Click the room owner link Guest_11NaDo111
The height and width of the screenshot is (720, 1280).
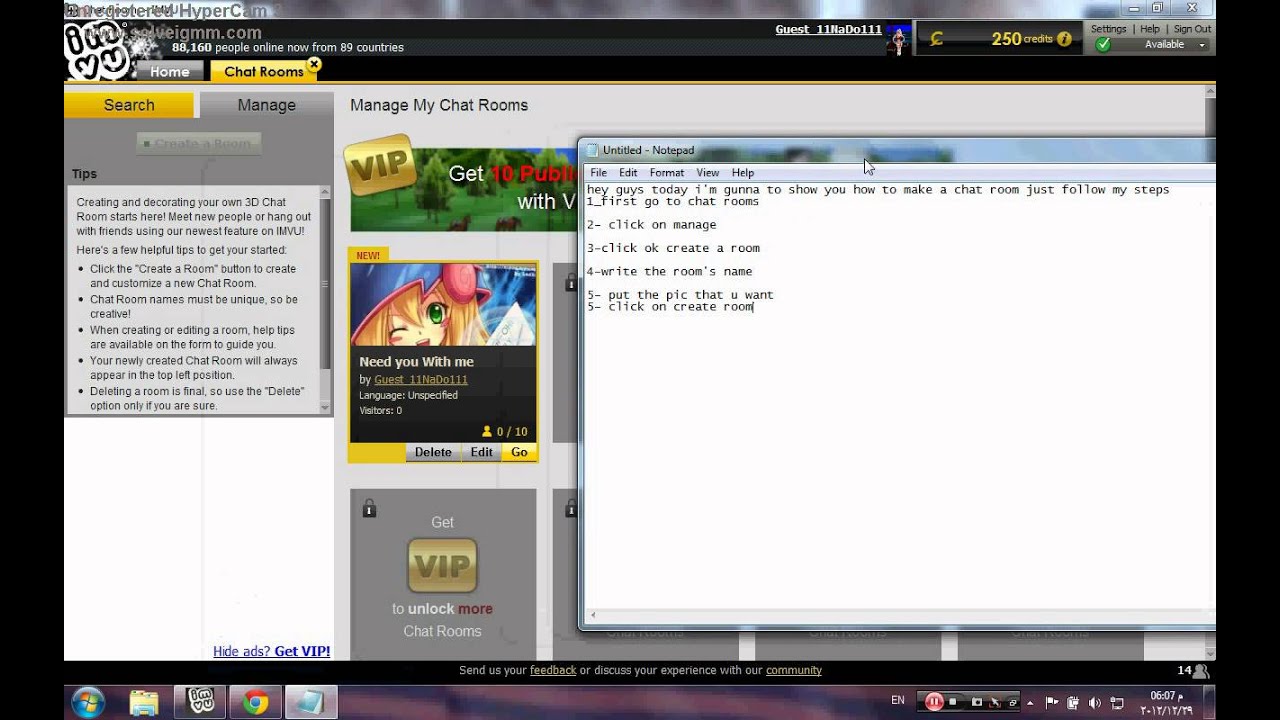(x=421, y=380)
